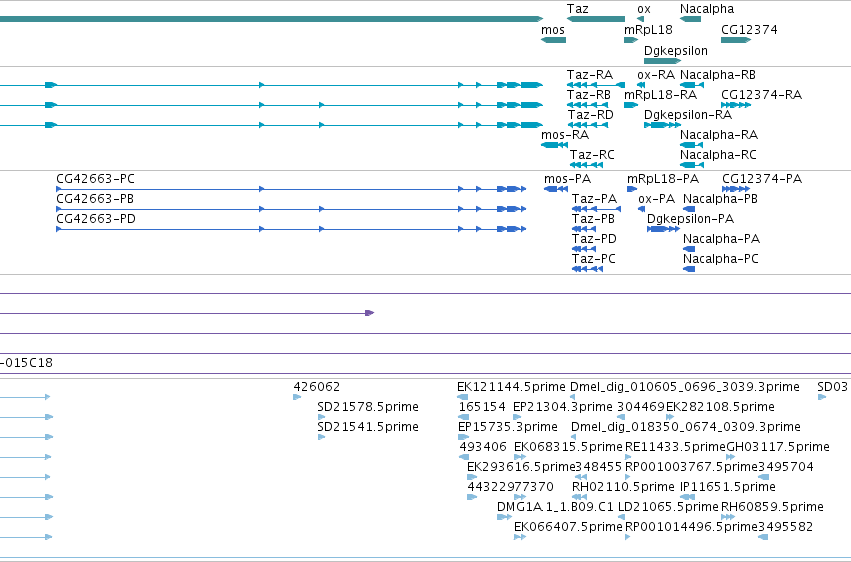The height and width of the screenshot is (562, 851).
Task: Click the mRpL18-PA protein label
Action: coord(663,179)
